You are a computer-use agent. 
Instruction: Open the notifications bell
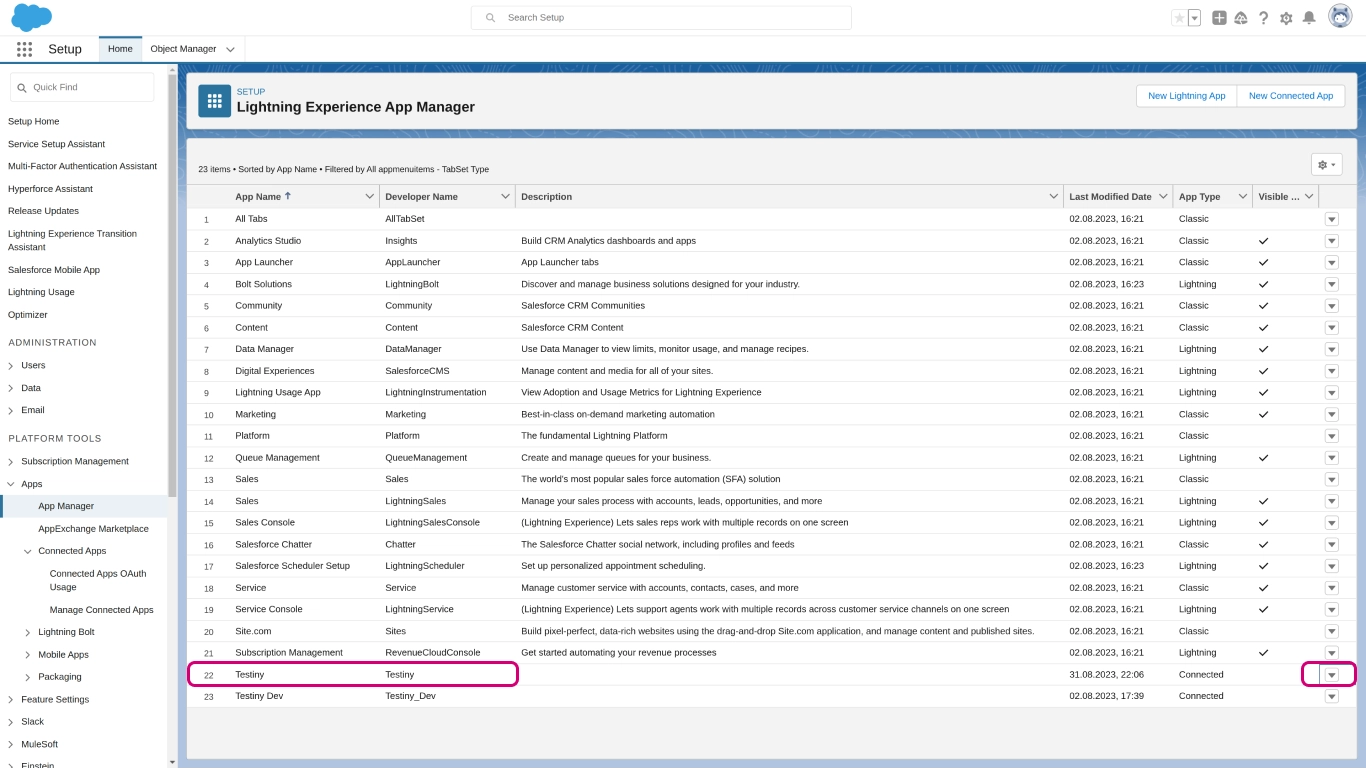click(x=1309, y=18)
